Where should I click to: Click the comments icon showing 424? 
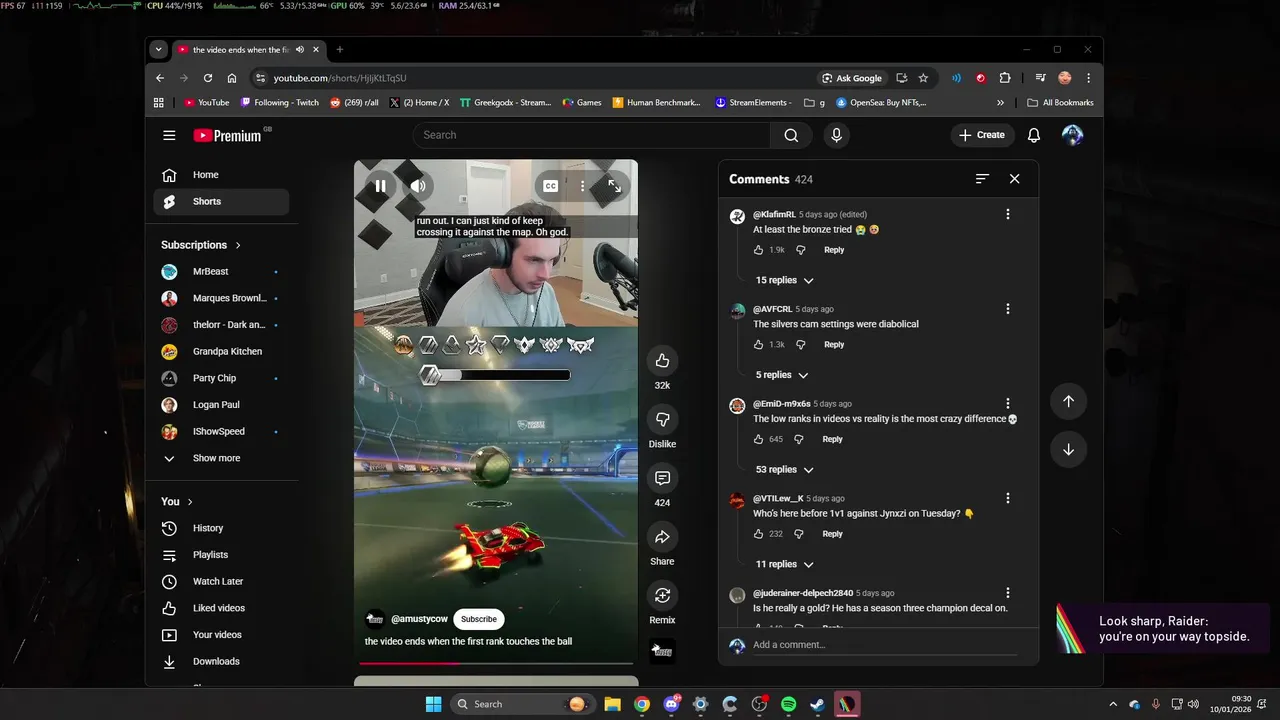point(662,478)
